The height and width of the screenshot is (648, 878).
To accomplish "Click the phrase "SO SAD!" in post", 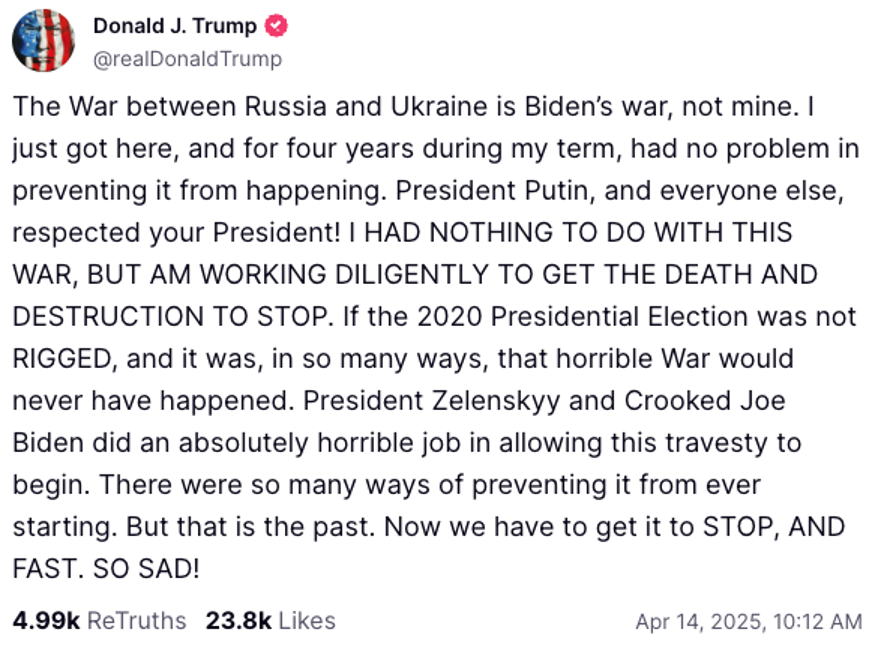I will point(146,569).
